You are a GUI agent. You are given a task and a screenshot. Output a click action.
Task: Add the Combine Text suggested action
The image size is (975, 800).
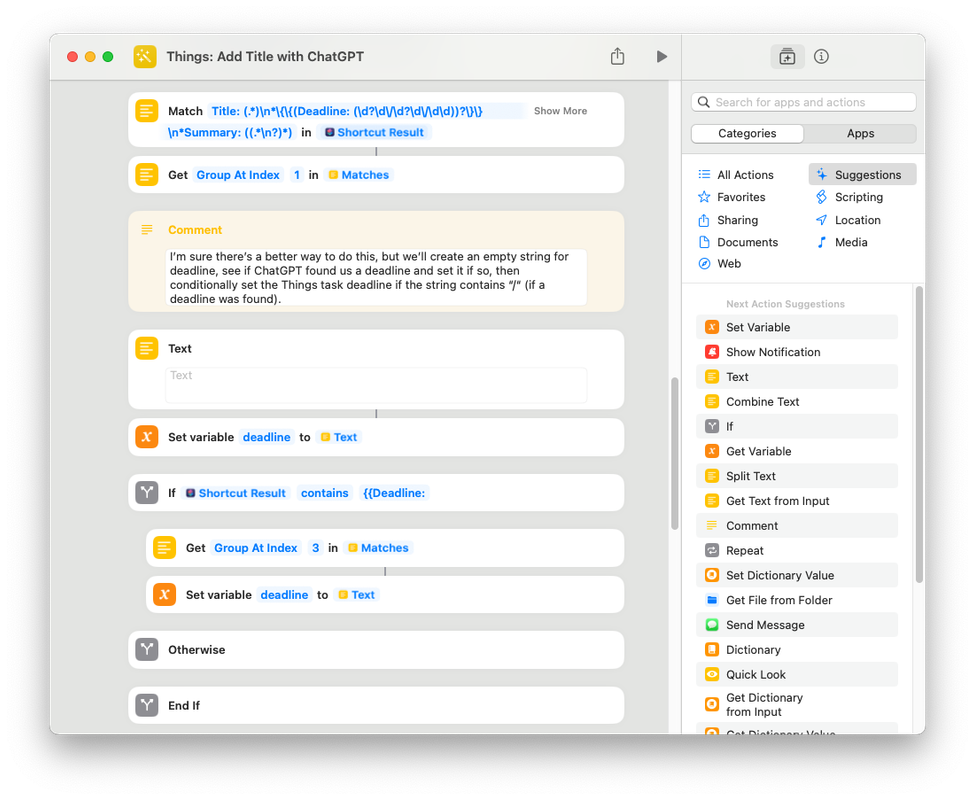click(797, 402)
